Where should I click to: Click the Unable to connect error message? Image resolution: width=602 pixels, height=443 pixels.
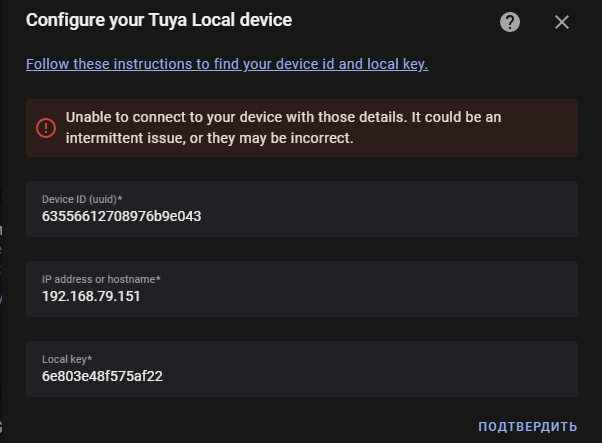[283, 127]
